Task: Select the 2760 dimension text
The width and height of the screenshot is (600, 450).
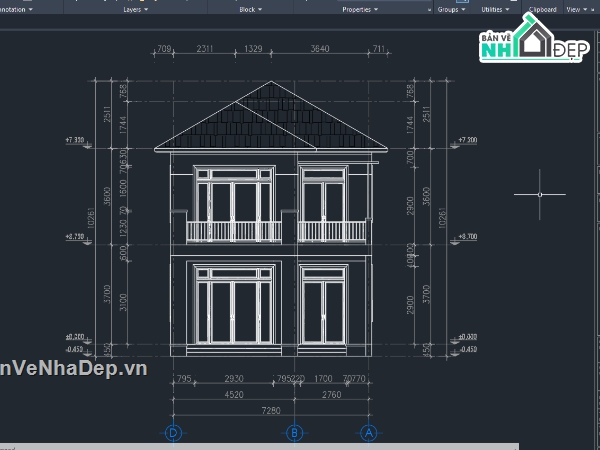Action: point(331,395)
